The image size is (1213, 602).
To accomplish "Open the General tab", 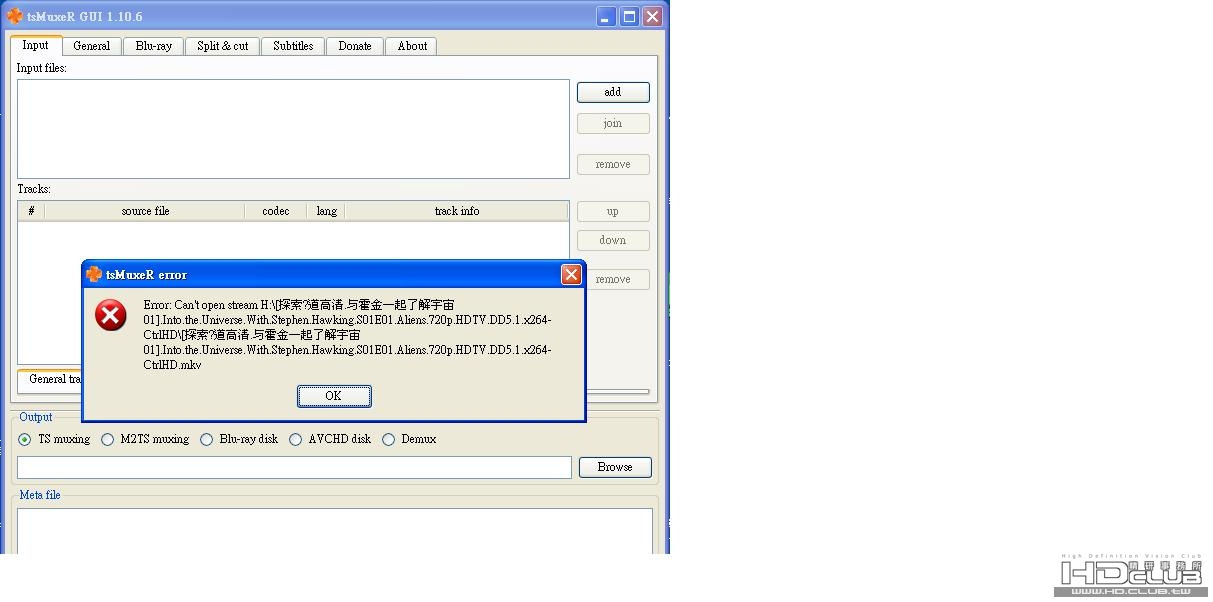I will [x=92, y=46].
